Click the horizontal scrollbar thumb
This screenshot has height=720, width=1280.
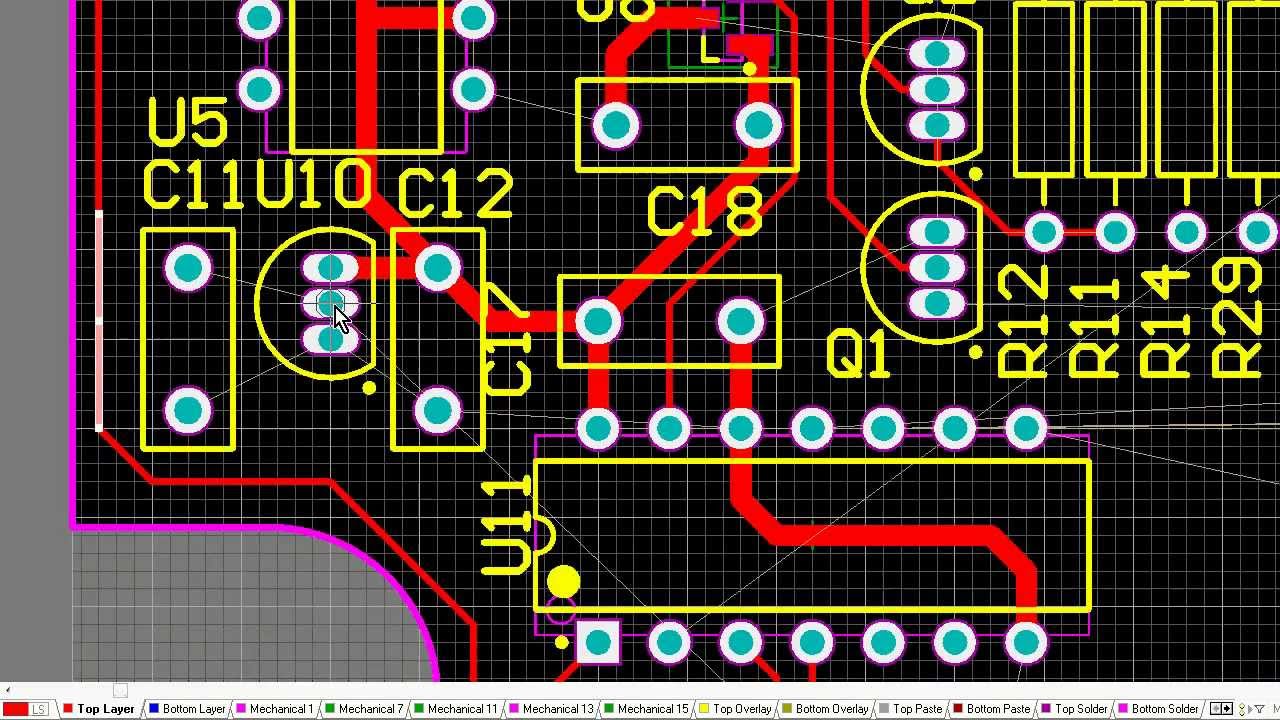coord(120,690)
